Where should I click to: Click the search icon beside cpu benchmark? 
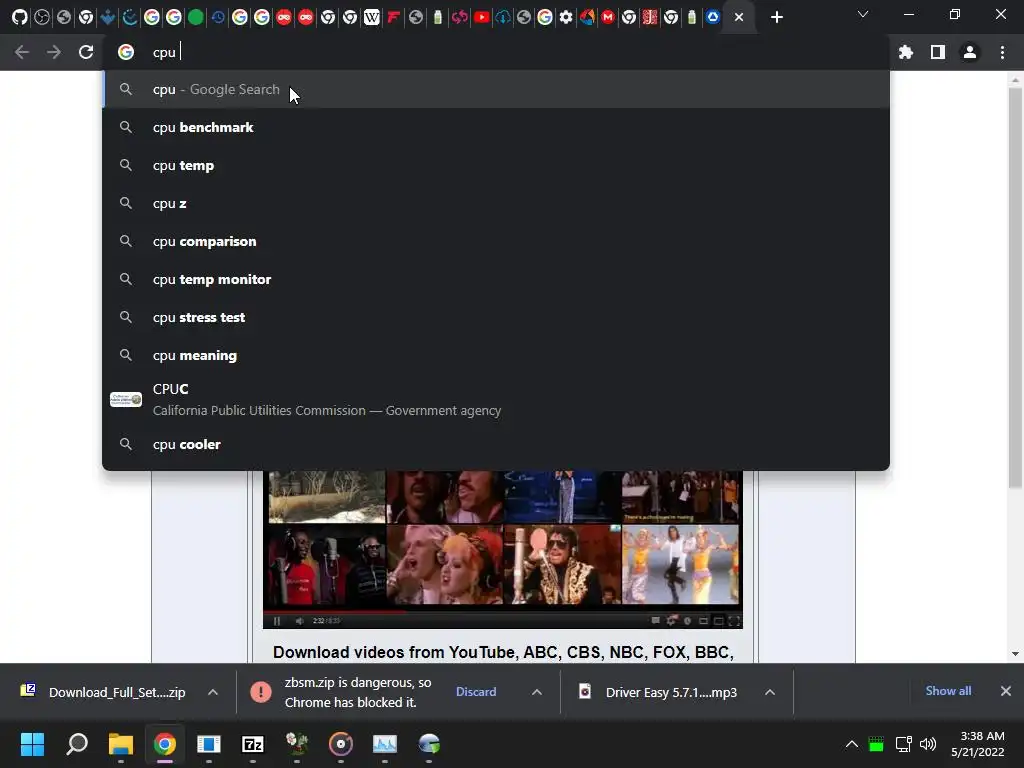click(126, 127)
